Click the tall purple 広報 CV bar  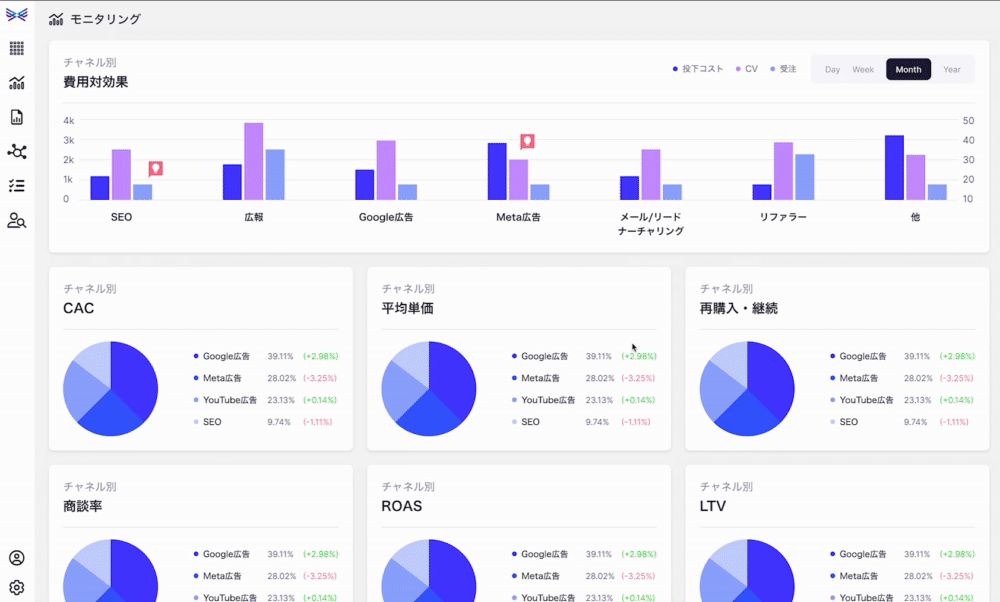(x=254, y=161)
